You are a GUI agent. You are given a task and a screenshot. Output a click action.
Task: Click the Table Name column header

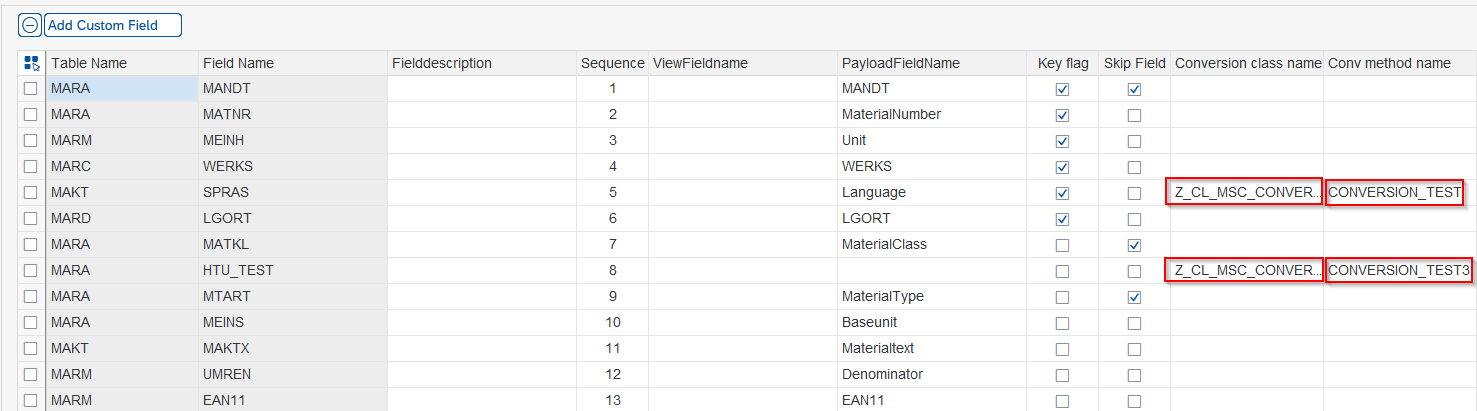tap(122, 63)
